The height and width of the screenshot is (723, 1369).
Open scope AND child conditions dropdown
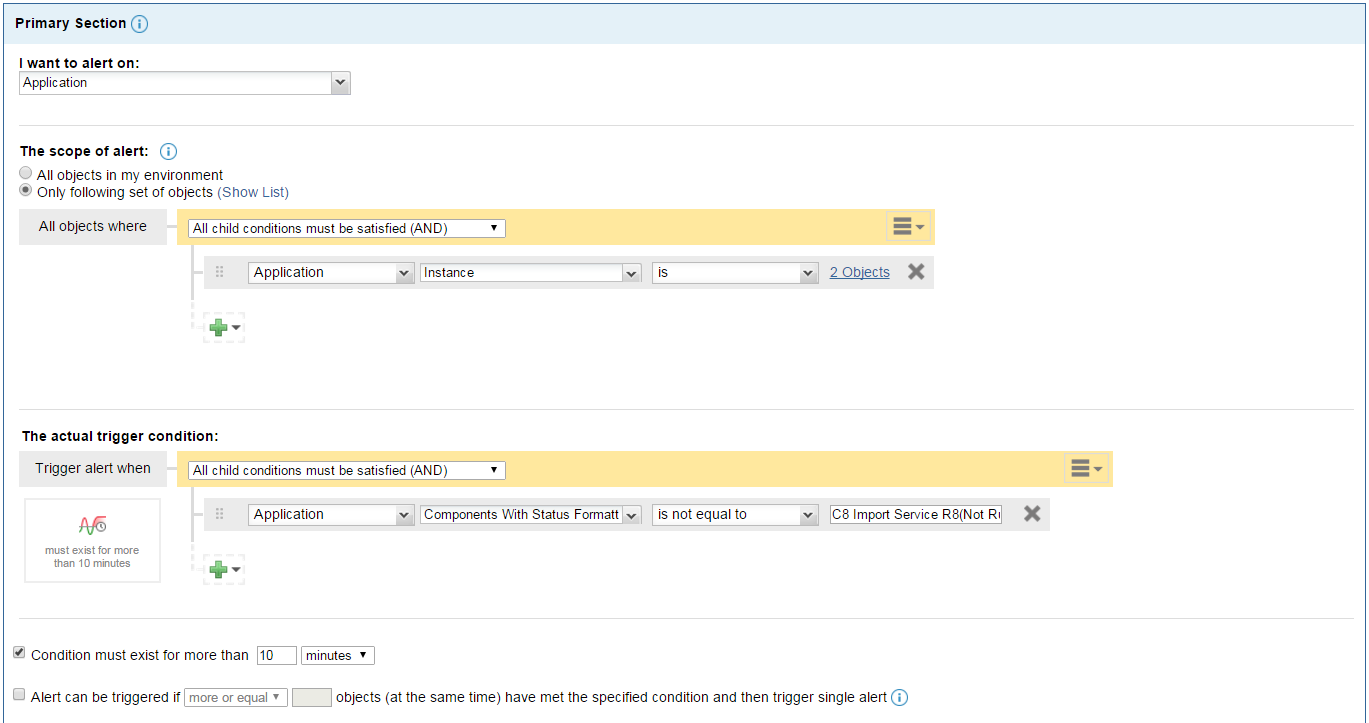[347, 228]
